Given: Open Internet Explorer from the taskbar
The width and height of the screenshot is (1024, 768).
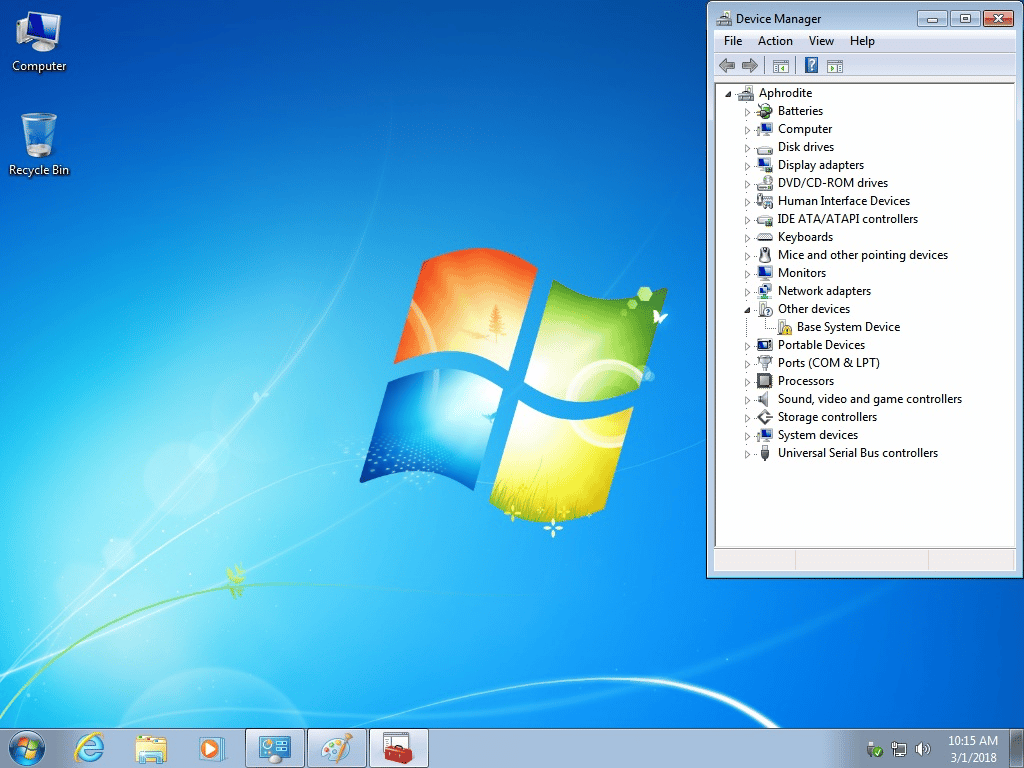Looking at the screenshot, I should click(89, 747).
